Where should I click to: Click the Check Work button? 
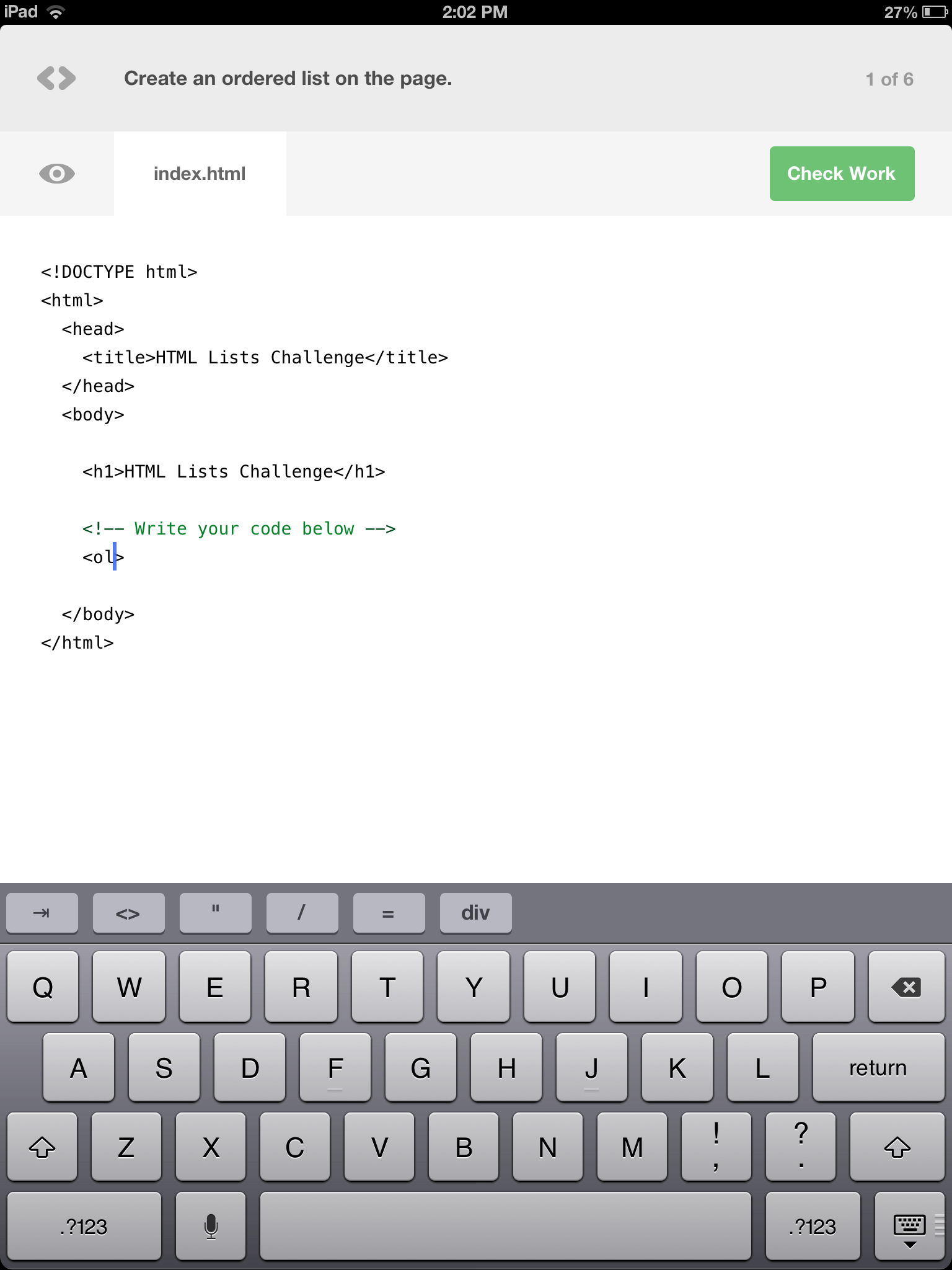pyautogui.click(x=842, y=174)
